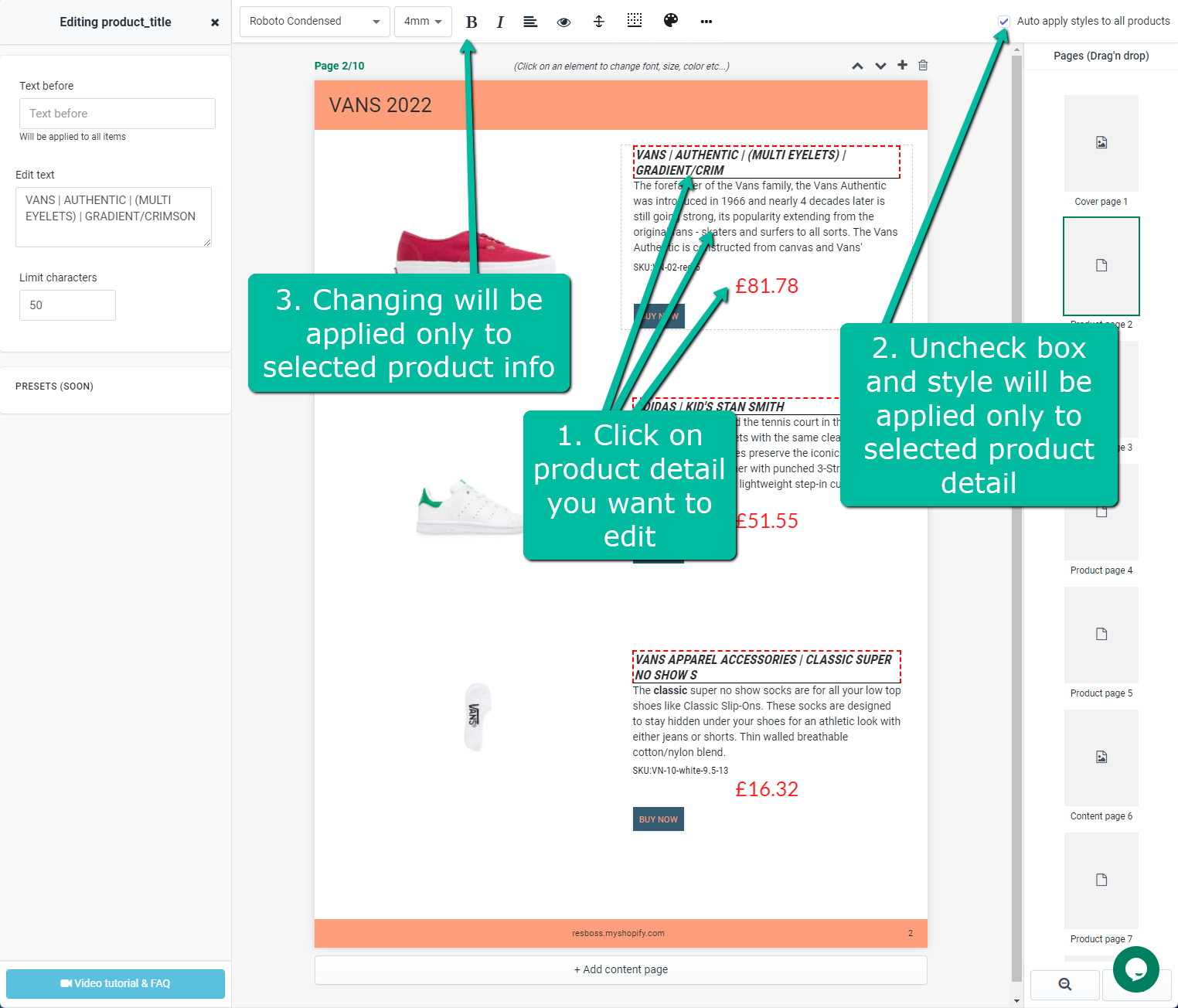Open Roboto Condensed font dropdown
The image size is (1178, 1008).
click(x=315, y=22)
